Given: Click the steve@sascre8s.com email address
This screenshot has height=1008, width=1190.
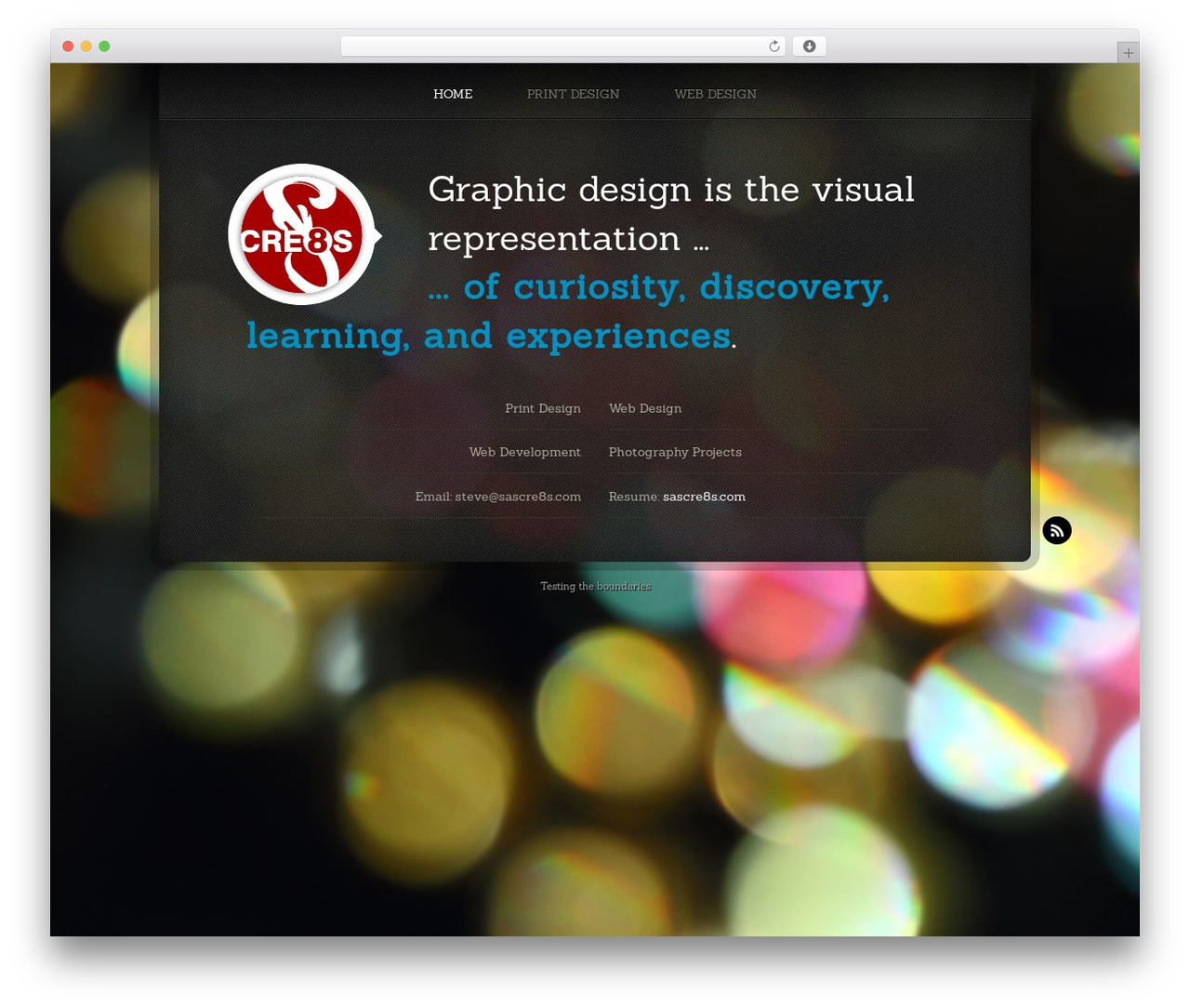Looking at the screenshot, I should tap(518, 497).
